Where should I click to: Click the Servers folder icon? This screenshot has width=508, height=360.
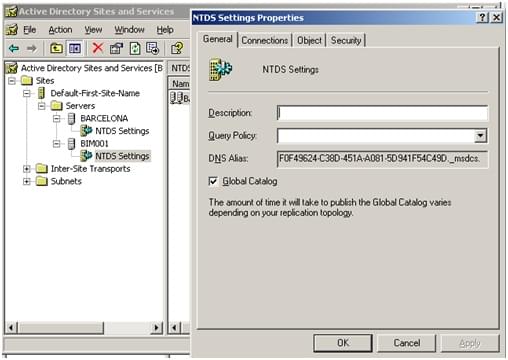click(x=56, y=106)
